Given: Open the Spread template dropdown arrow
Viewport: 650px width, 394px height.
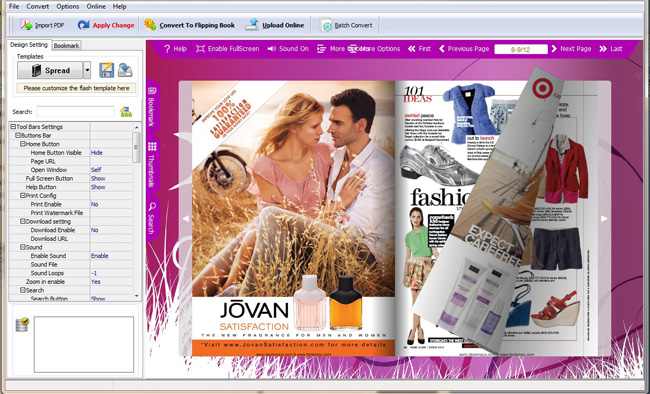Looking at the screenshot, I should tap(87, 70).
